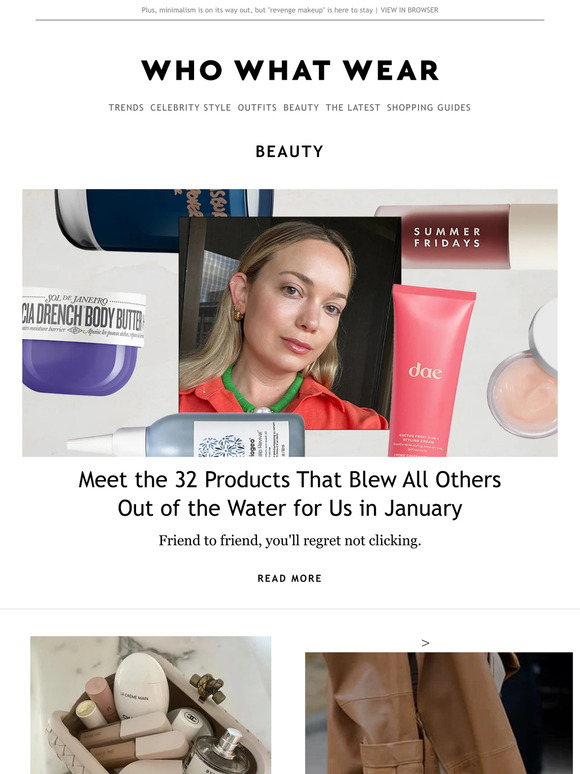Select BEAUTY in the navigation bar
This screenshot has height=774, width=580.
point(301,108)
